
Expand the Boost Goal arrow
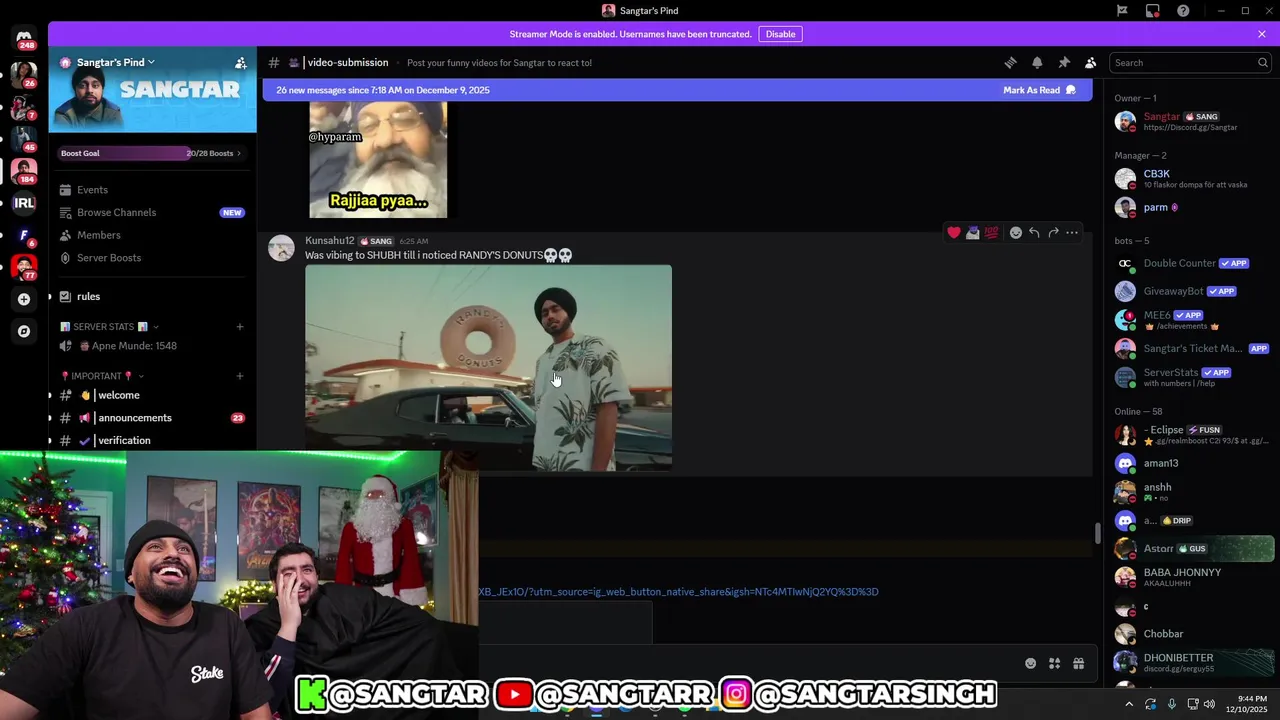(x=238, y=153)
